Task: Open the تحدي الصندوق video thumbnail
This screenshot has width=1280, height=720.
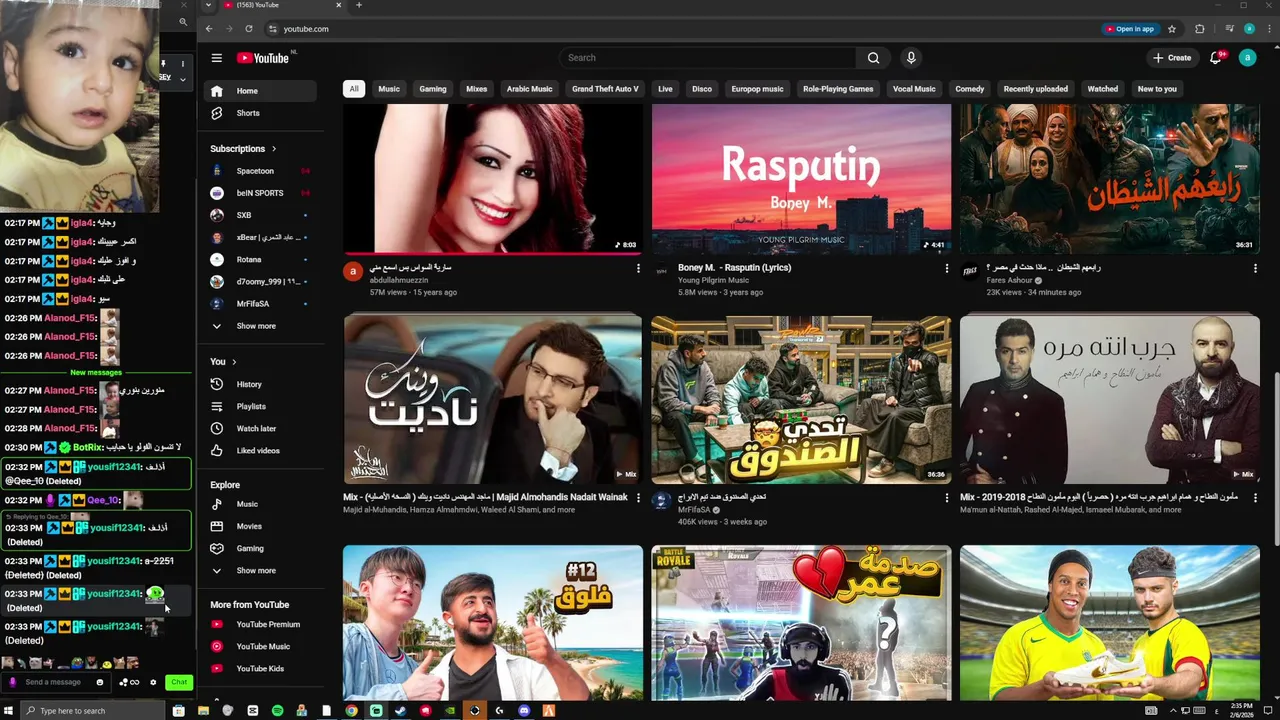Action: pos(801,399)
